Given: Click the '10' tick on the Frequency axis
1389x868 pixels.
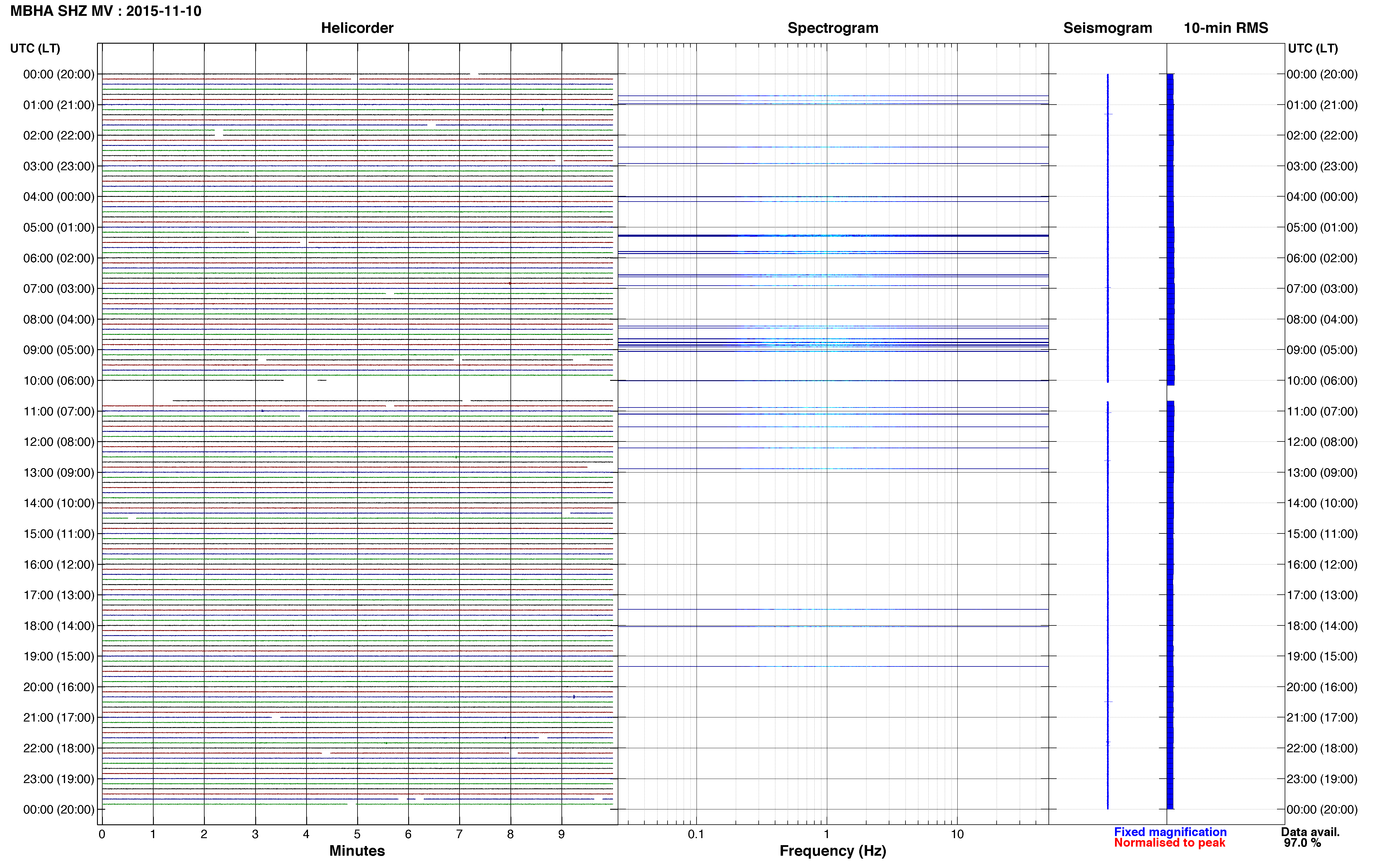Looking at the screenshot, I should 957,835.
